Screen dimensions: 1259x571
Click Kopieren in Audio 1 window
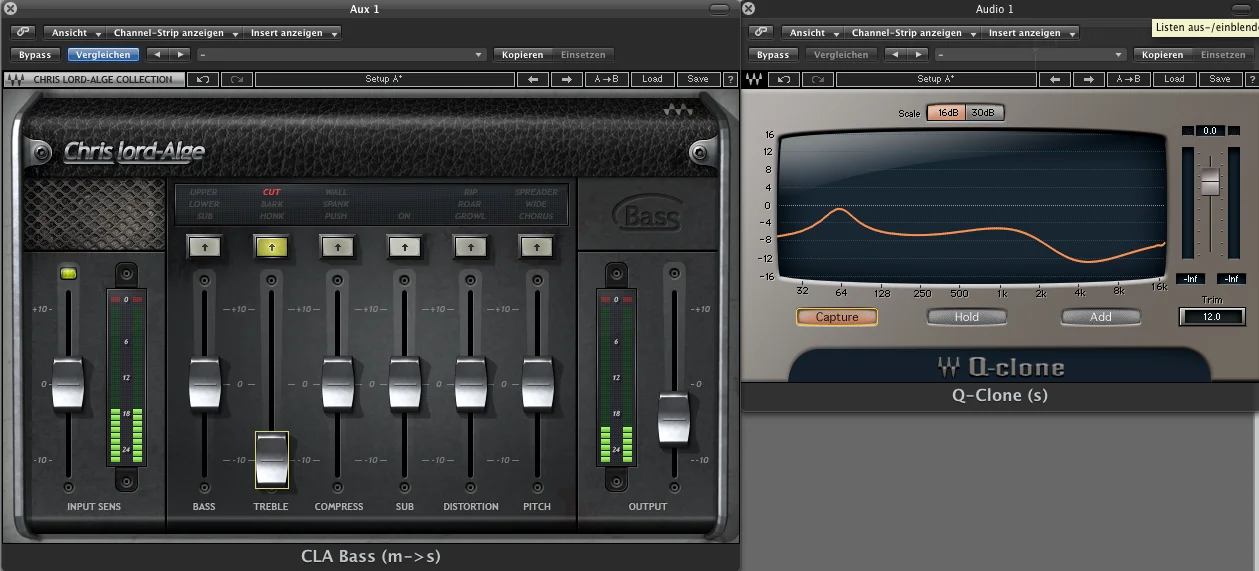pyautogui.click(x=1162, y=54)
